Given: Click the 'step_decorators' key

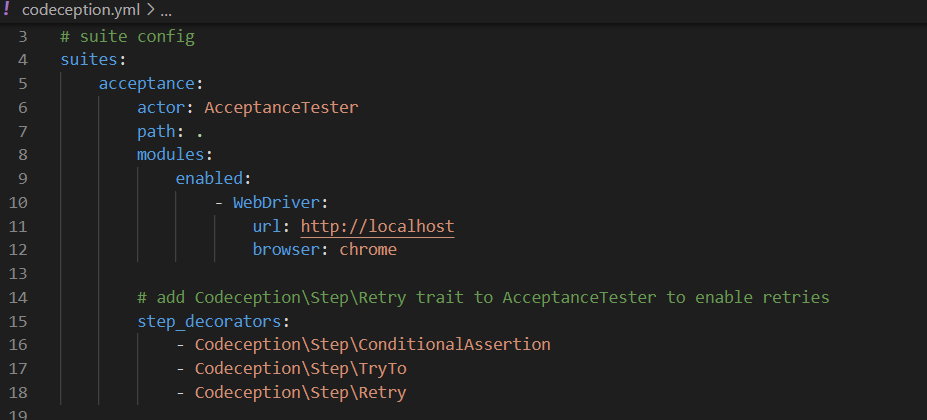Looking at the screenshot, I should coord(209,321).
